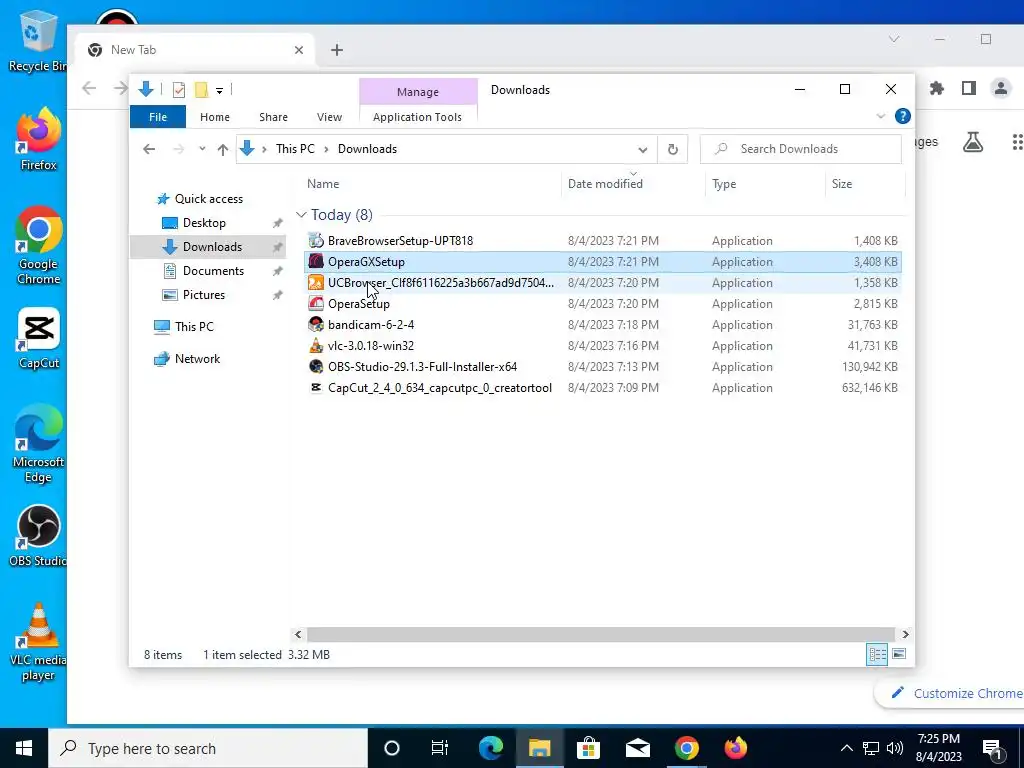This screenshot has height=768, width=1024.
Task: Open the address bar history dropdown
Action: [643, 150]
